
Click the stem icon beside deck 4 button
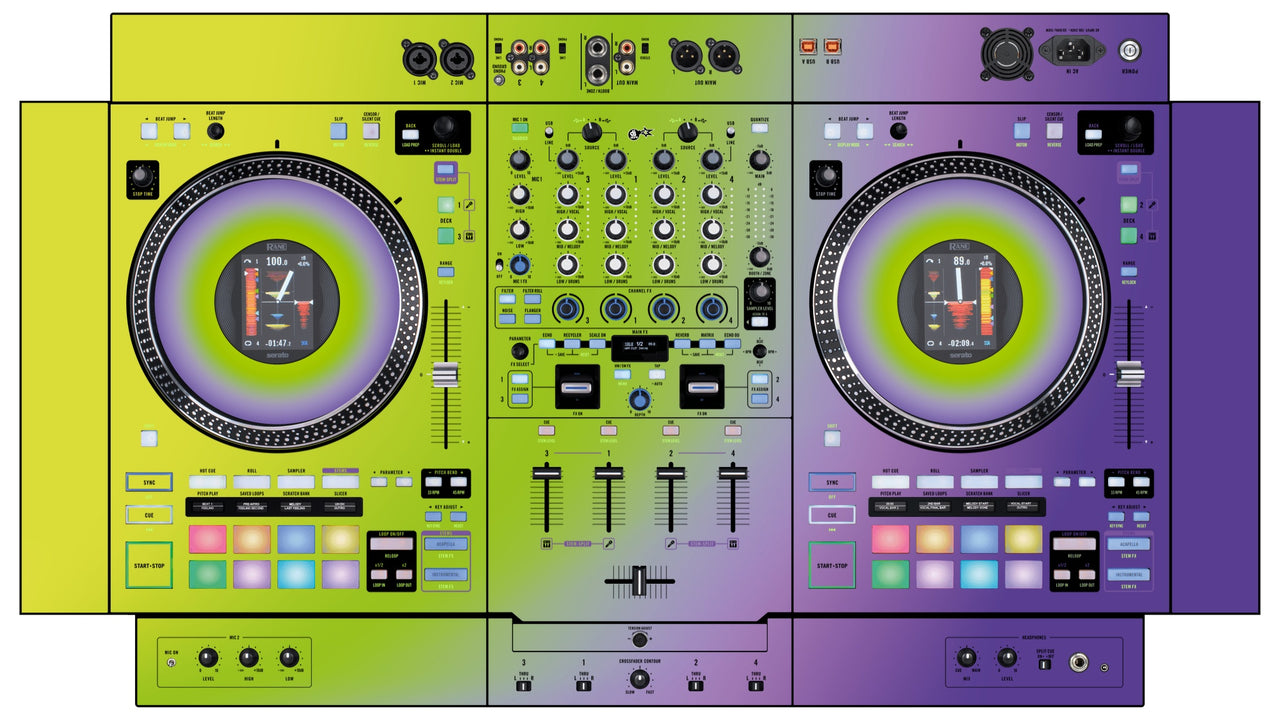coord(1152,237)
